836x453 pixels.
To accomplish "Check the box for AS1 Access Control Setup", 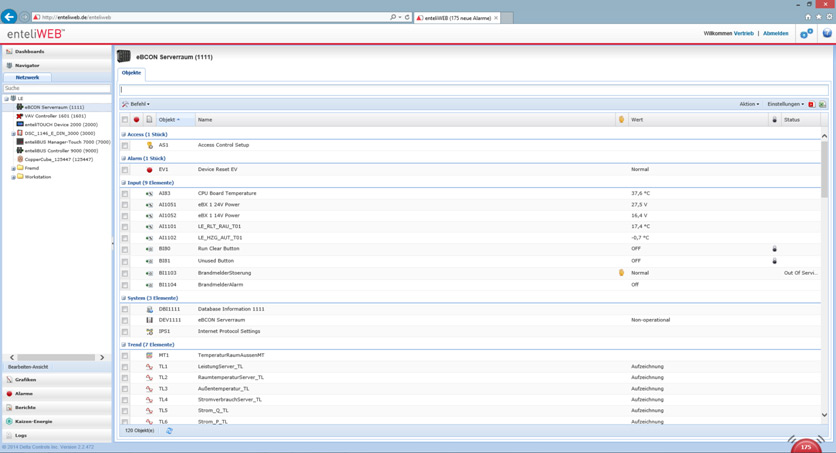I will coord(125,145).
